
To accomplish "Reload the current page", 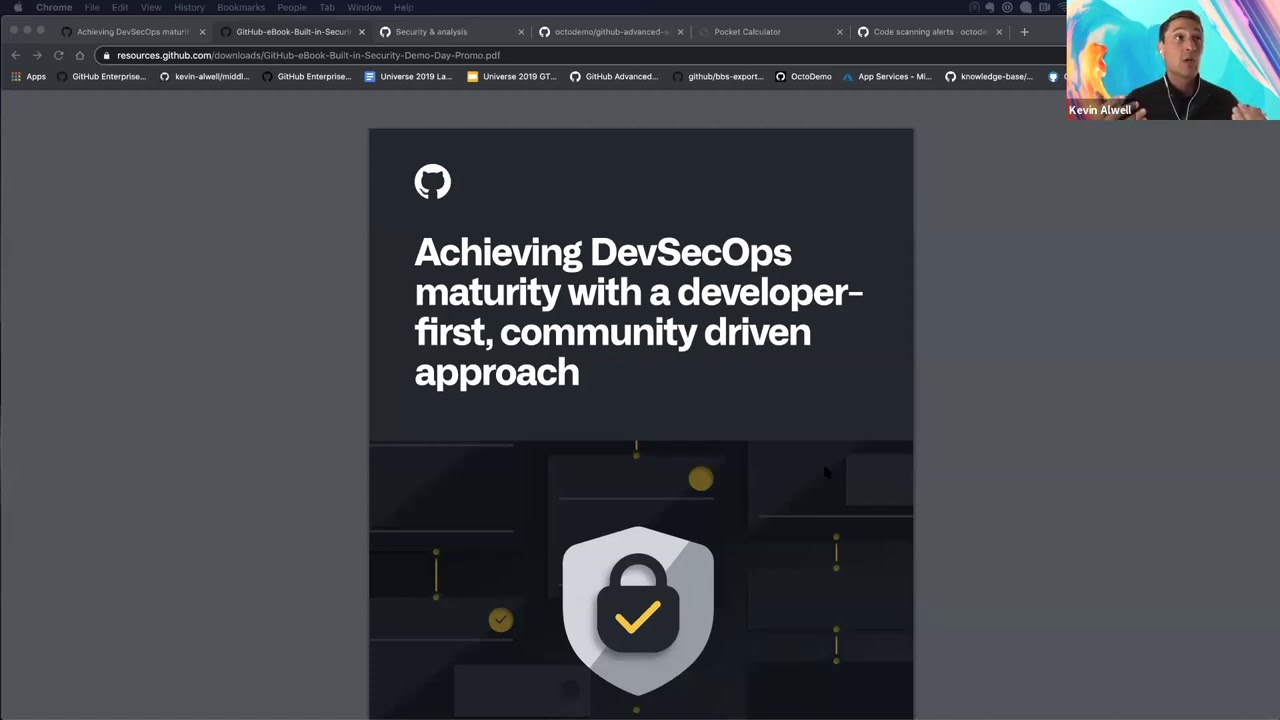I will tap(58, 55).
